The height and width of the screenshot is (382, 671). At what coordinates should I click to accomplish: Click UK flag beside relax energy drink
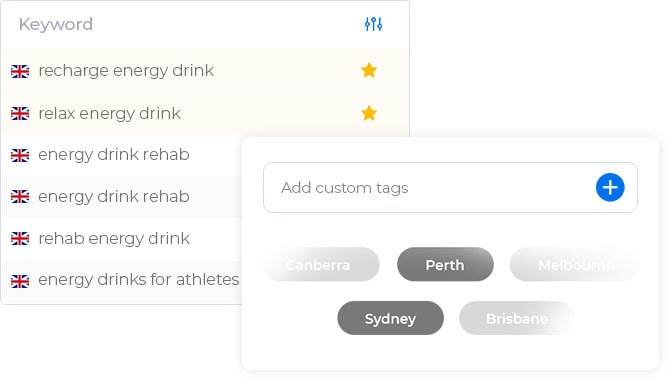pyautogui.click(x=20, y=114)
